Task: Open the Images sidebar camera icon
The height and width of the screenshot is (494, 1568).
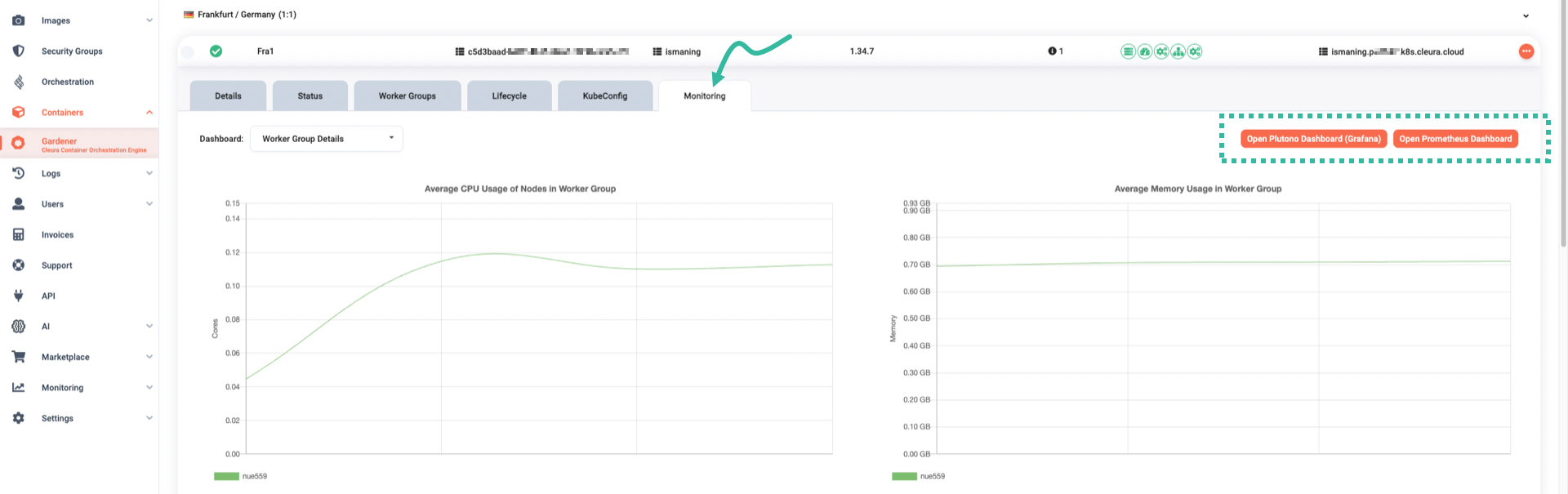Action: [x=18, y=20]
